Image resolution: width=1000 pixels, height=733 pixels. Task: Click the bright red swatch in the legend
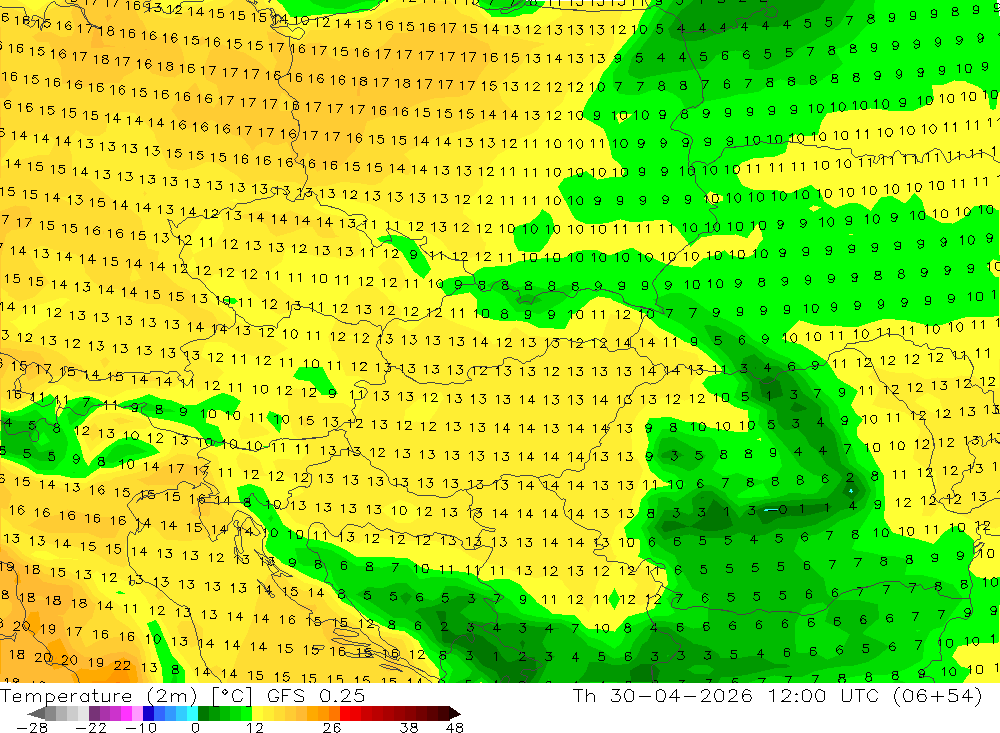pos(345,713)
